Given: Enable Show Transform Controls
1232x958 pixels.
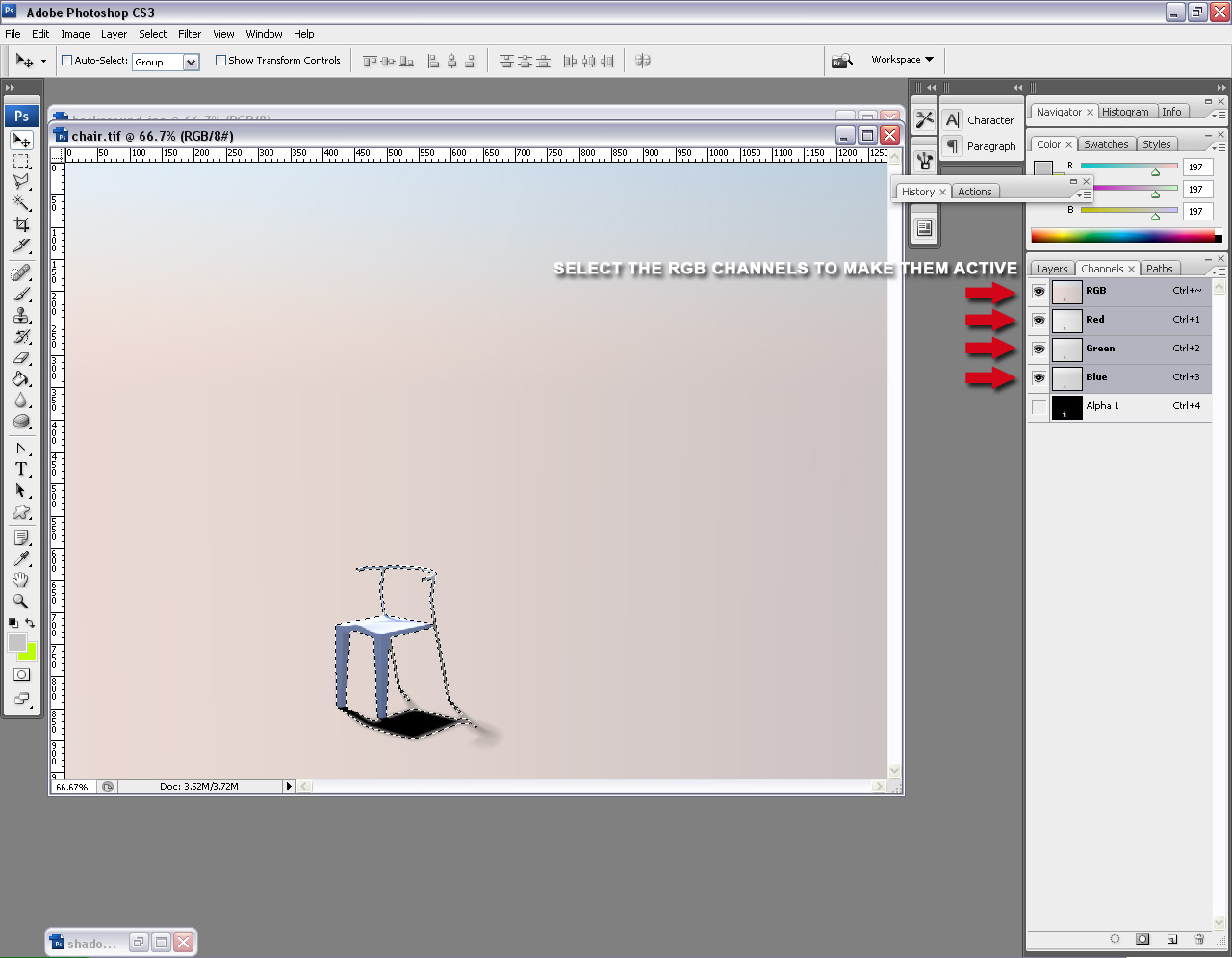Looking at the screenshot, I should 220,60.
